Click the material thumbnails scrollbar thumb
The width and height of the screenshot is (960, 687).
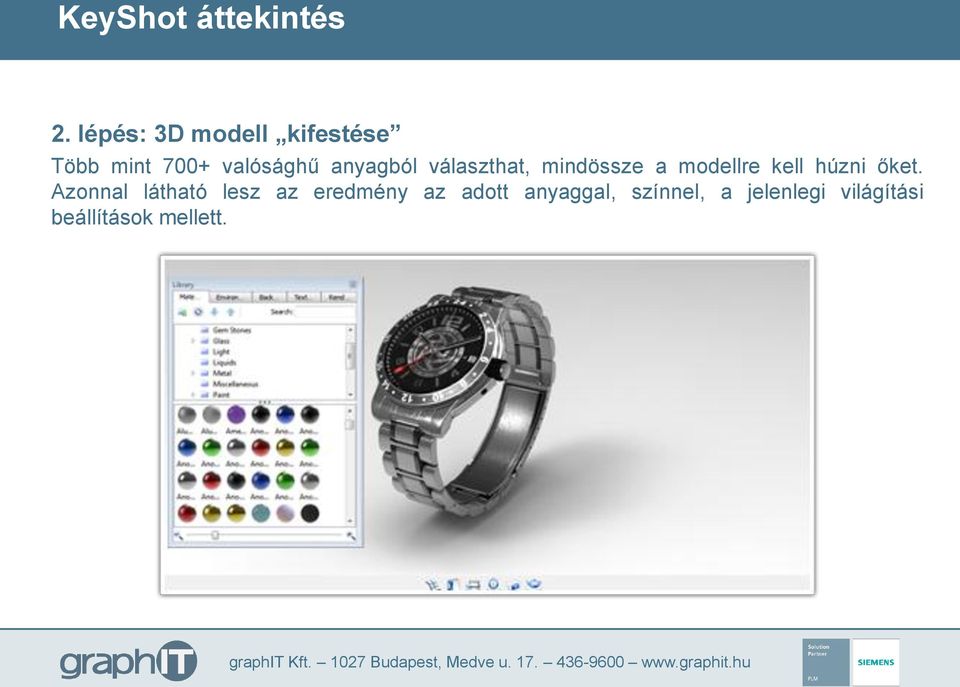350,424
